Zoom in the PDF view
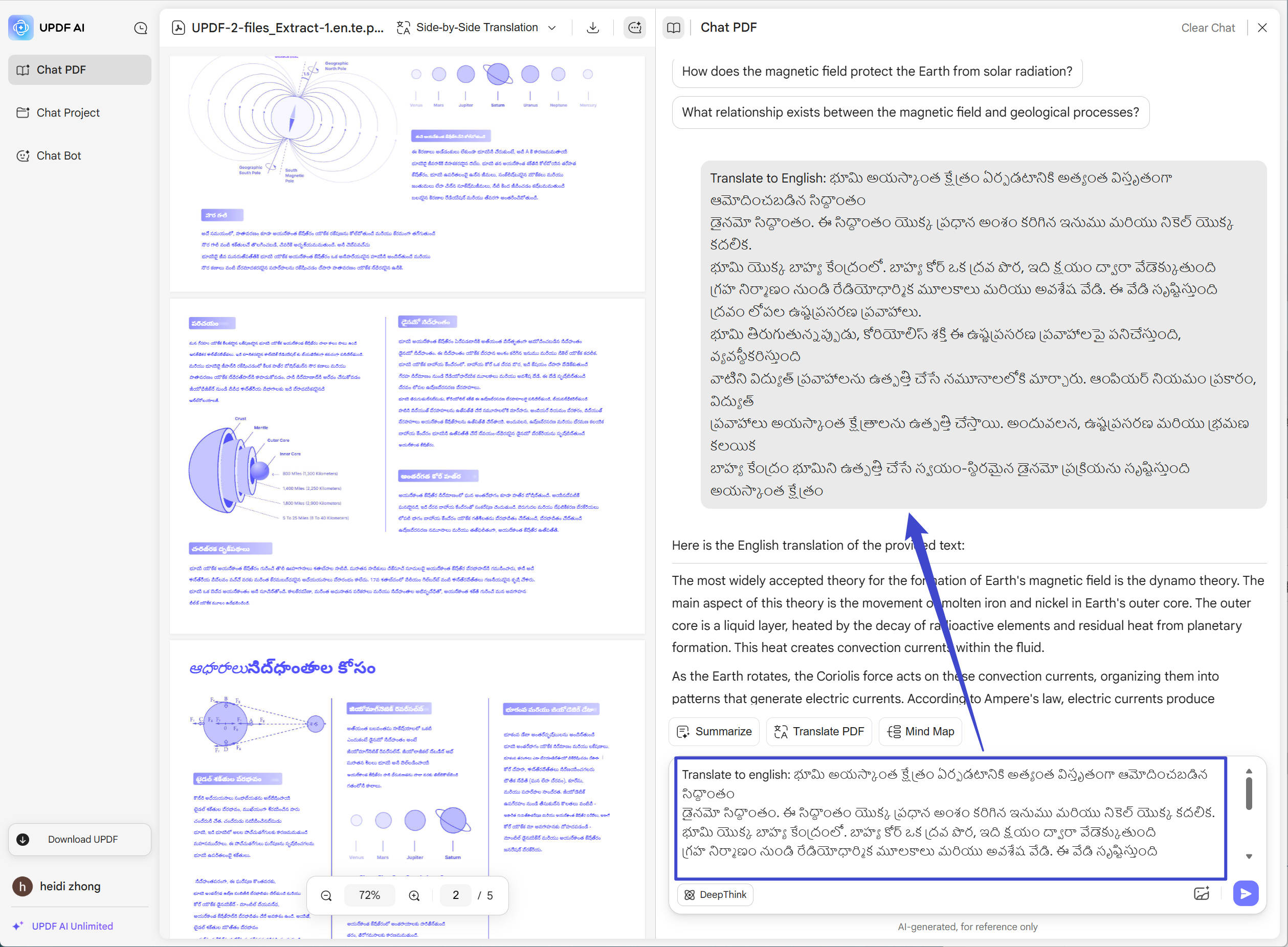 click(414, 895)
